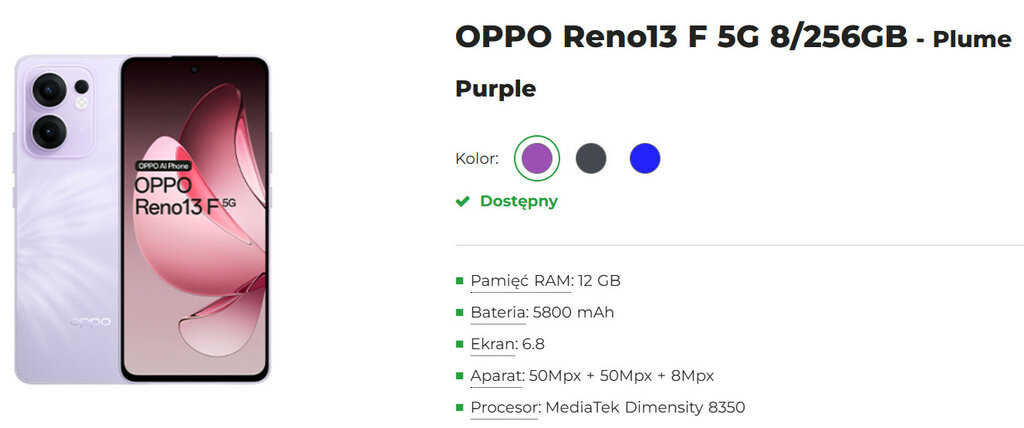This screenshot has width=1024, height=428.
Task: Select the purple color swatch
Action: coord(537,158)
